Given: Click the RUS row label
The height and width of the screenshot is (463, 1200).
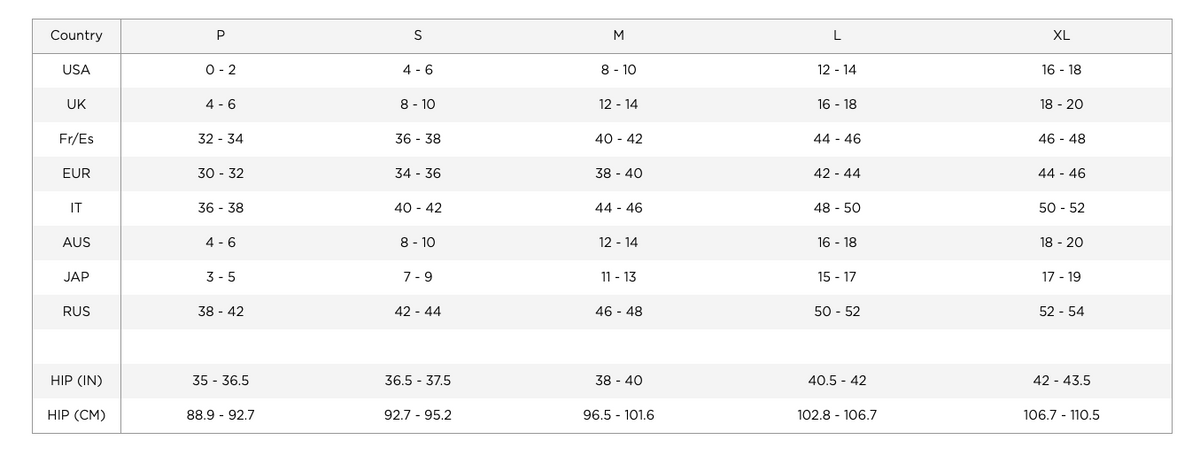Looking at the screenshot, I should click(x=76, y=312).
